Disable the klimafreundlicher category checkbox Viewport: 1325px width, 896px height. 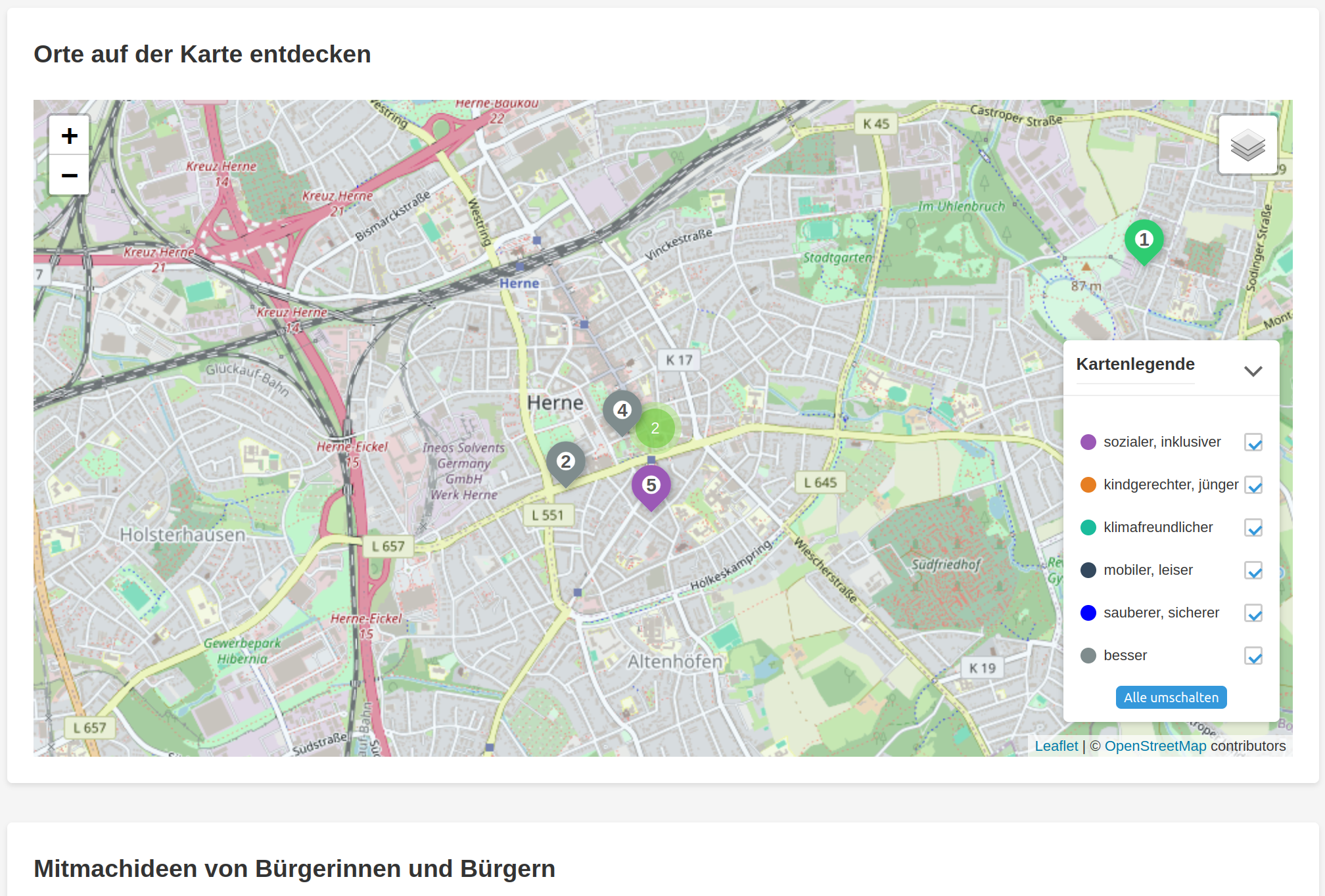point(1253,528)
